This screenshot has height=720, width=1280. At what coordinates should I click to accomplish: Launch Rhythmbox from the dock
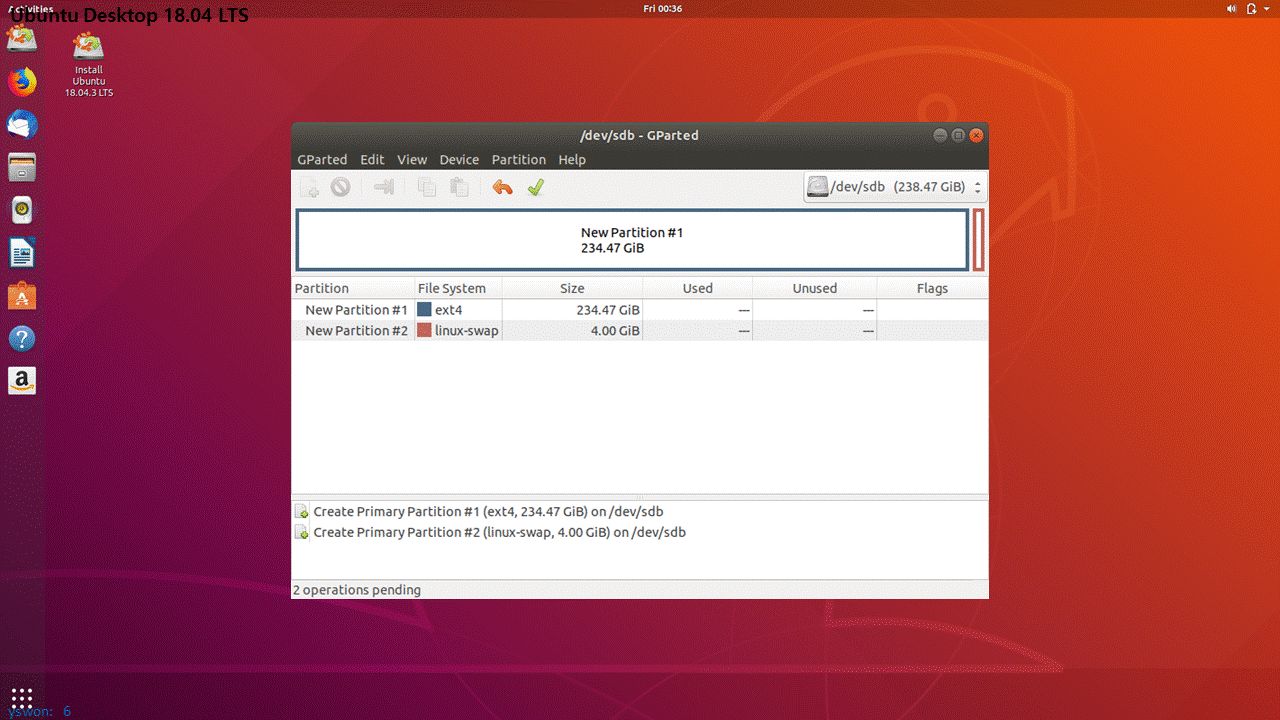pyautogui.click(x=22, y=210)
